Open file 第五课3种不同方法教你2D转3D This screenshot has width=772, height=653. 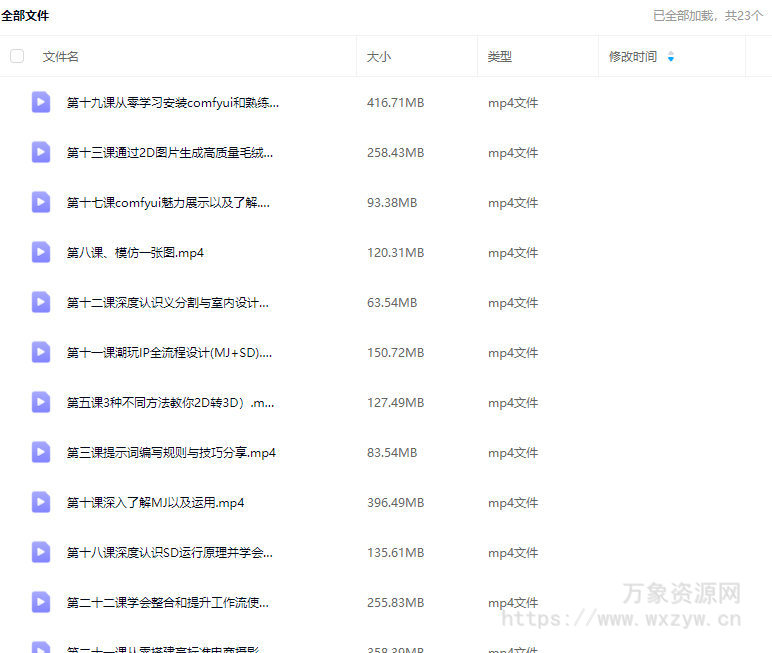click(x=170, y=403)
